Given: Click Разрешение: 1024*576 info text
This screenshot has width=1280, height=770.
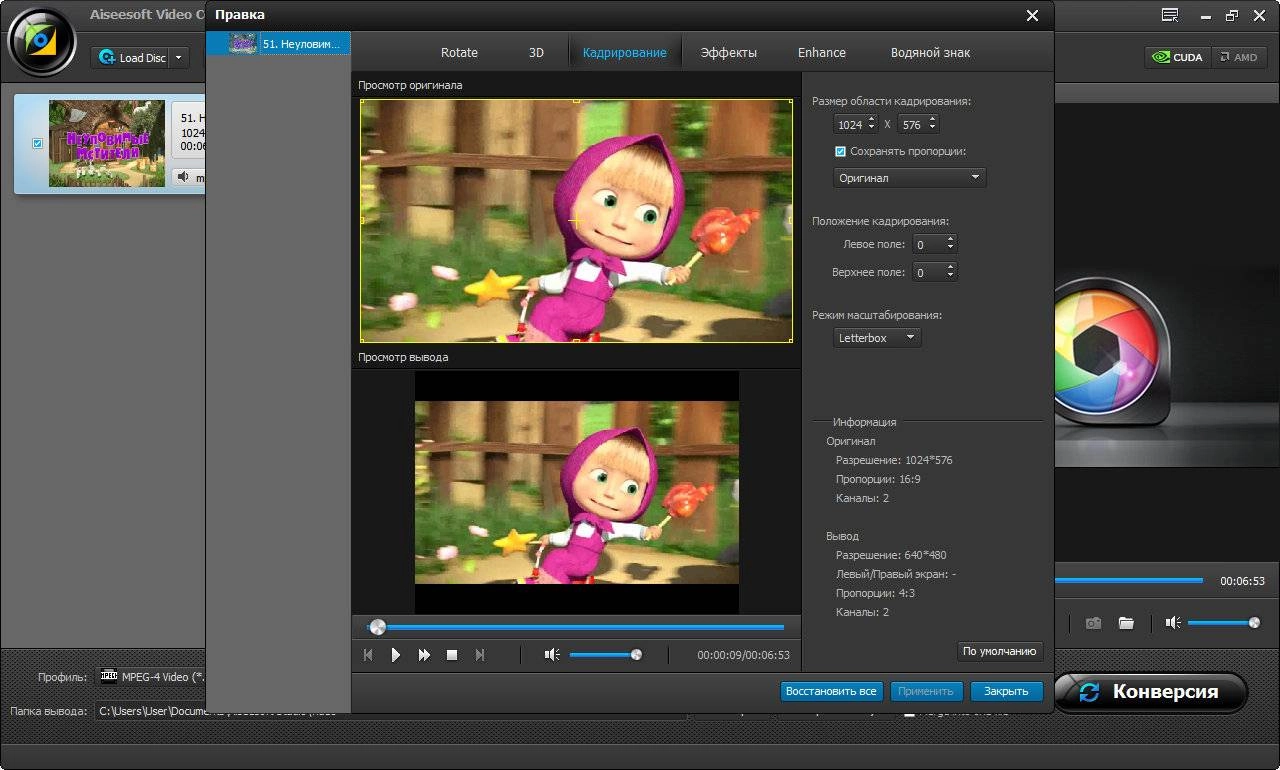Looking at the screenshot, I should pos(894,461).
